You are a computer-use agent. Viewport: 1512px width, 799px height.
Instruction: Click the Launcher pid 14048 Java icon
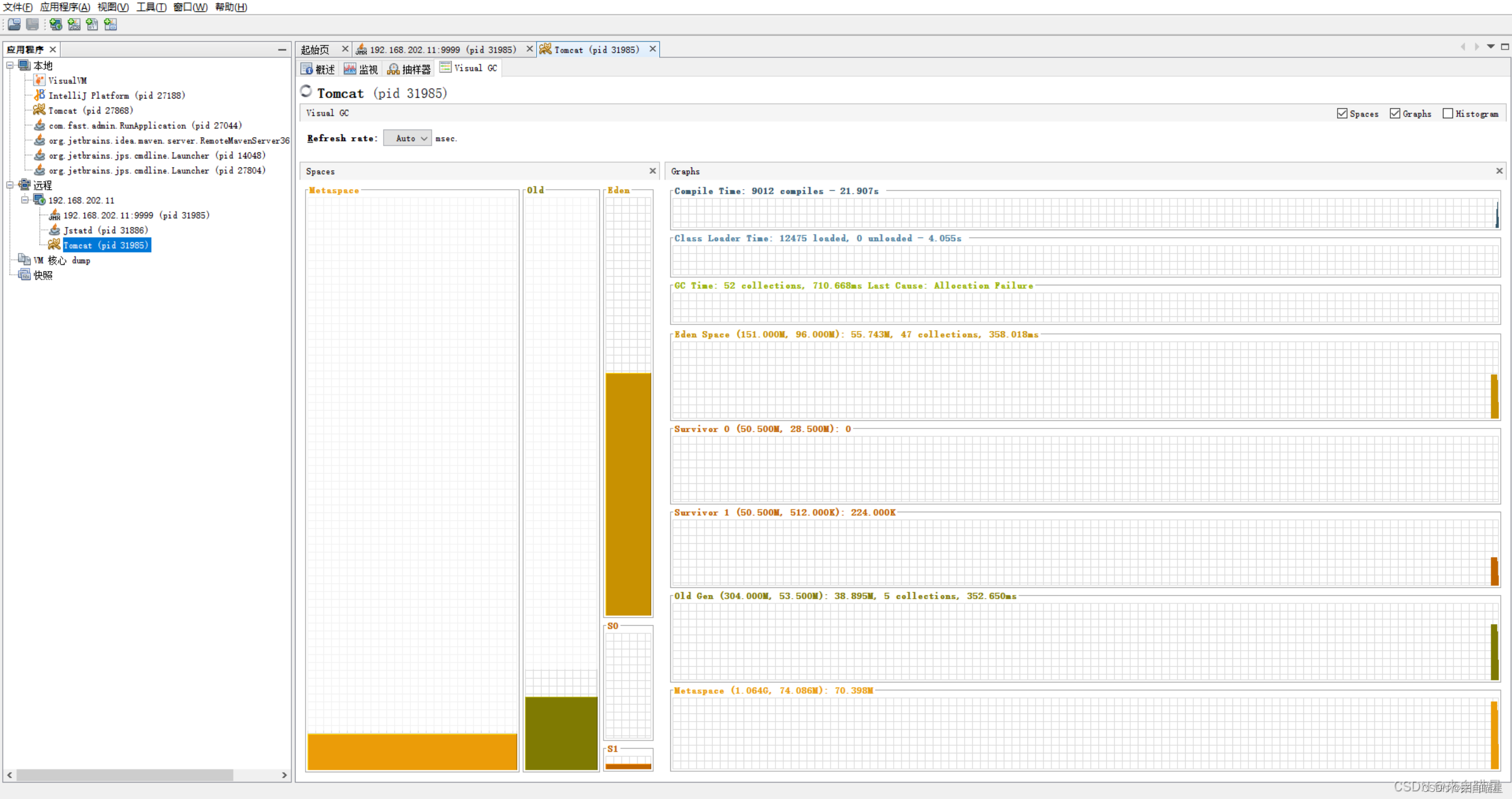click(40, 155)
